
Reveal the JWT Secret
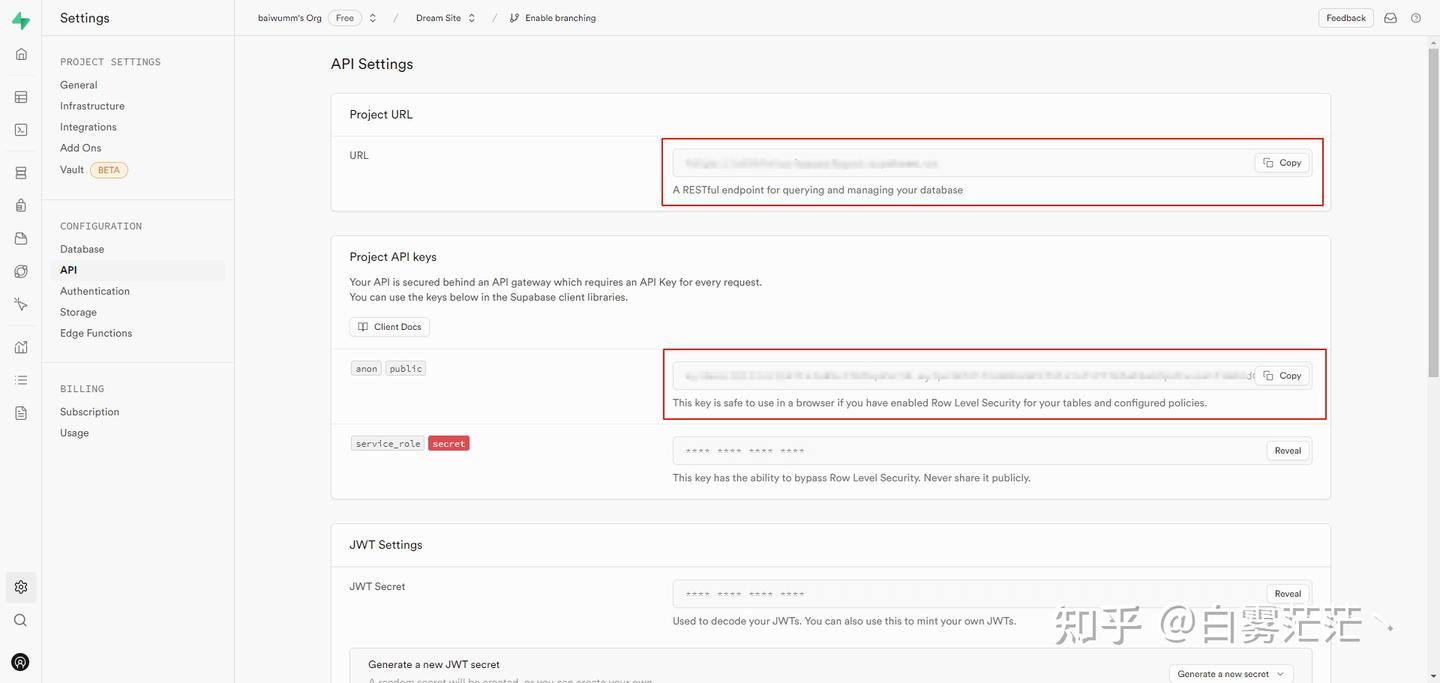(1288, 594)
